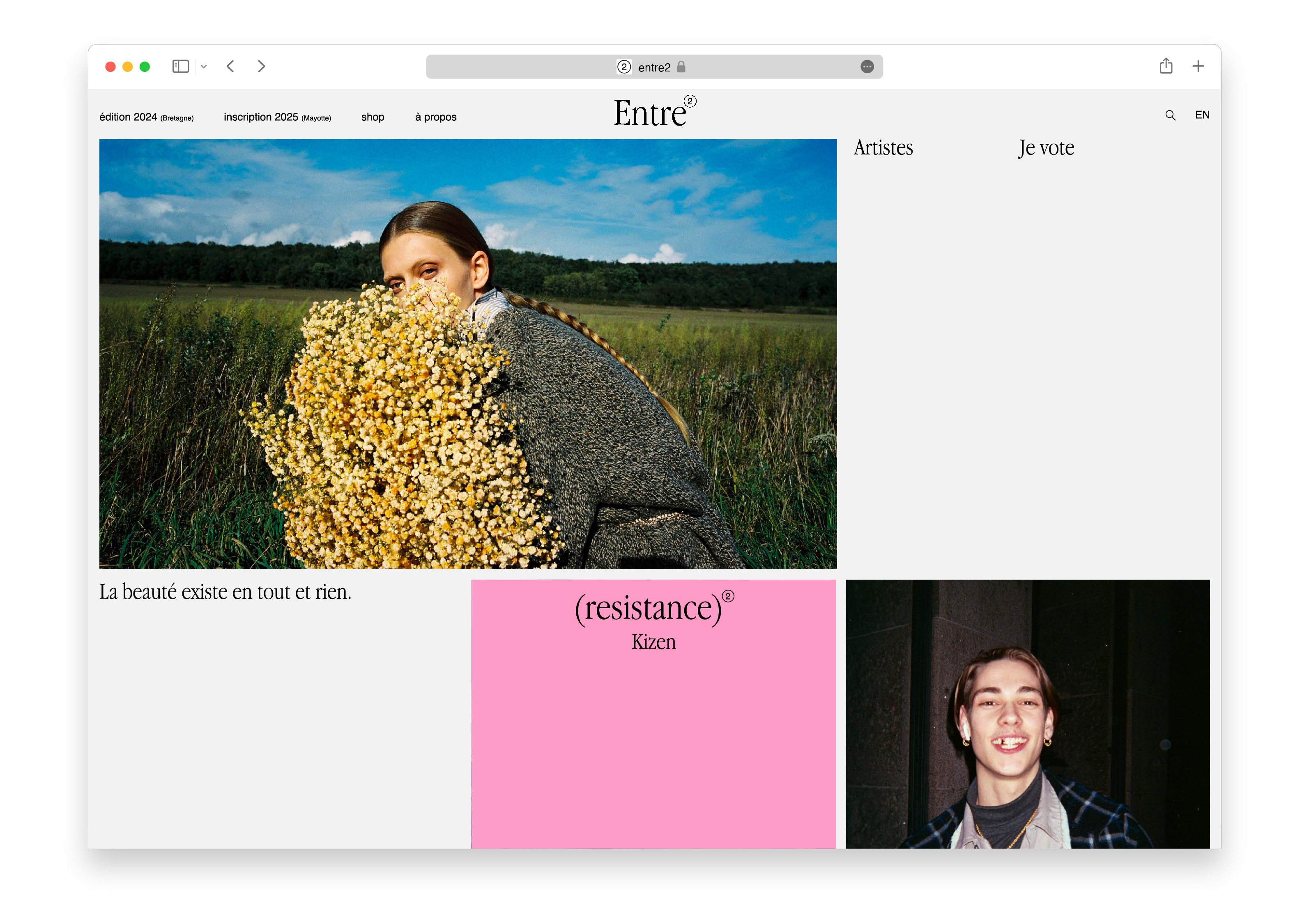Click the padlock icon in the address bar

[x=682, y=67]
